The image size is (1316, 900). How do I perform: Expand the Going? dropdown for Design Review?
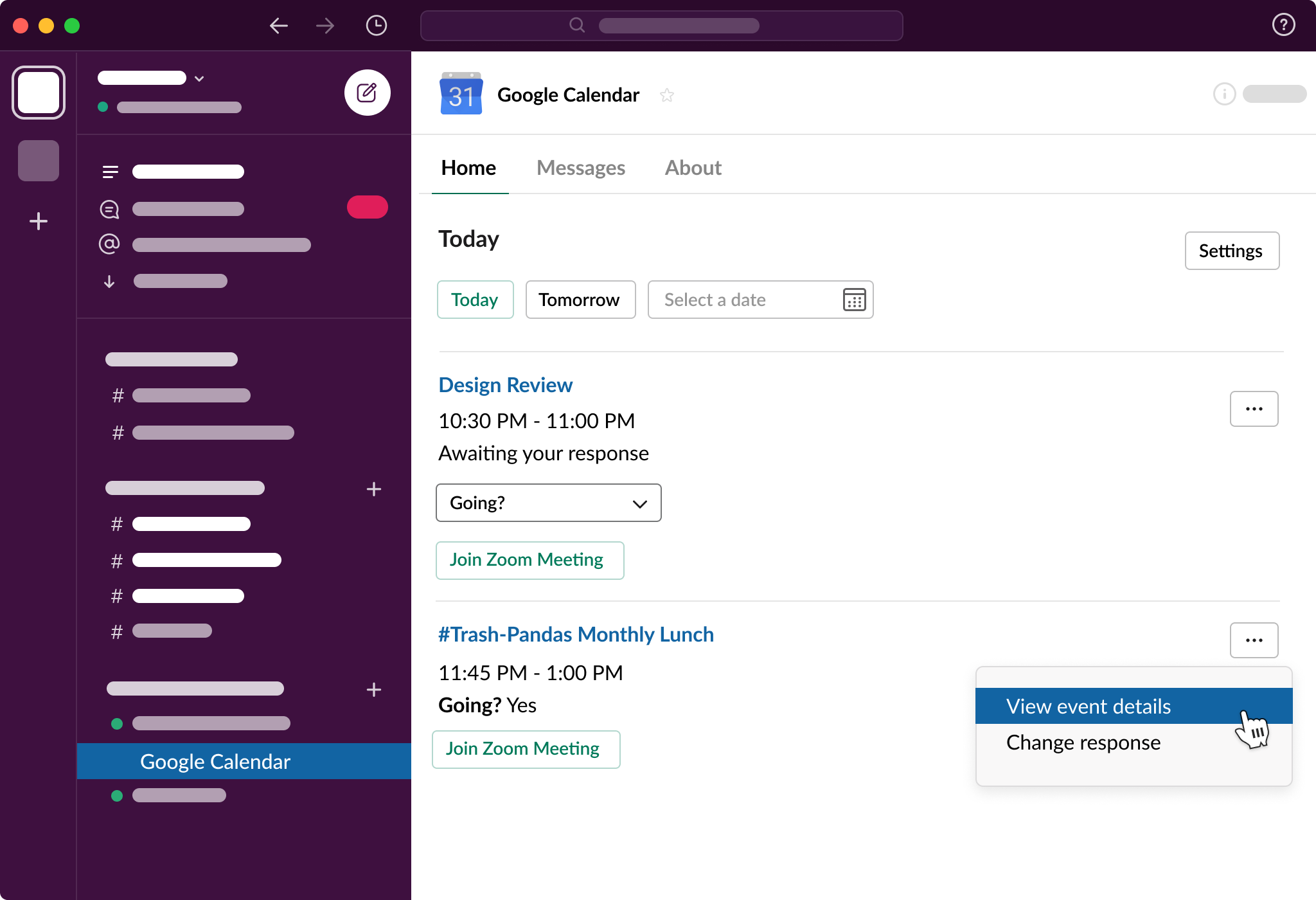[548, 502]
